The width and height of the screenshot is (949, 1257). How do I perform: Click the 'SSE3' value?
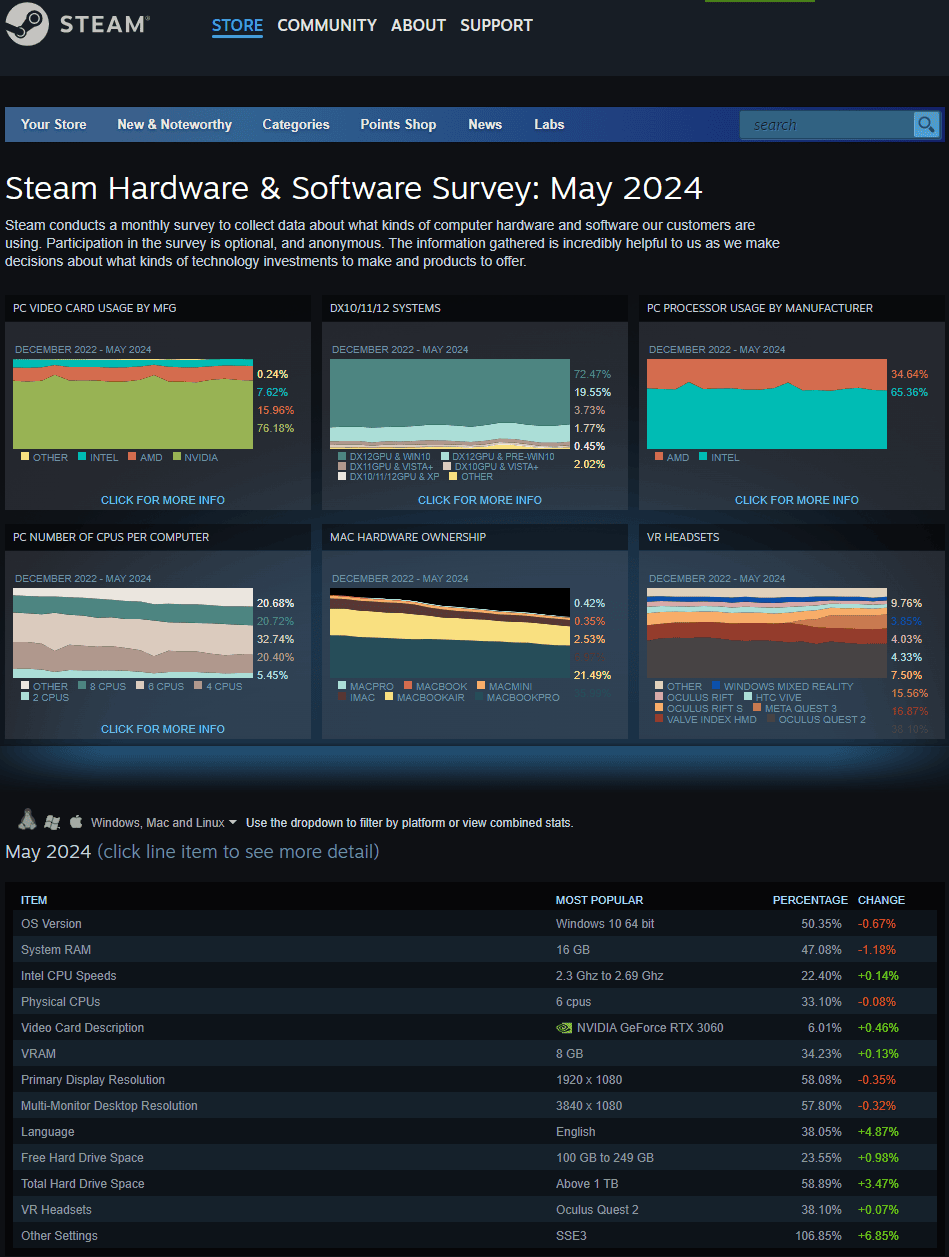point(571,1236)
